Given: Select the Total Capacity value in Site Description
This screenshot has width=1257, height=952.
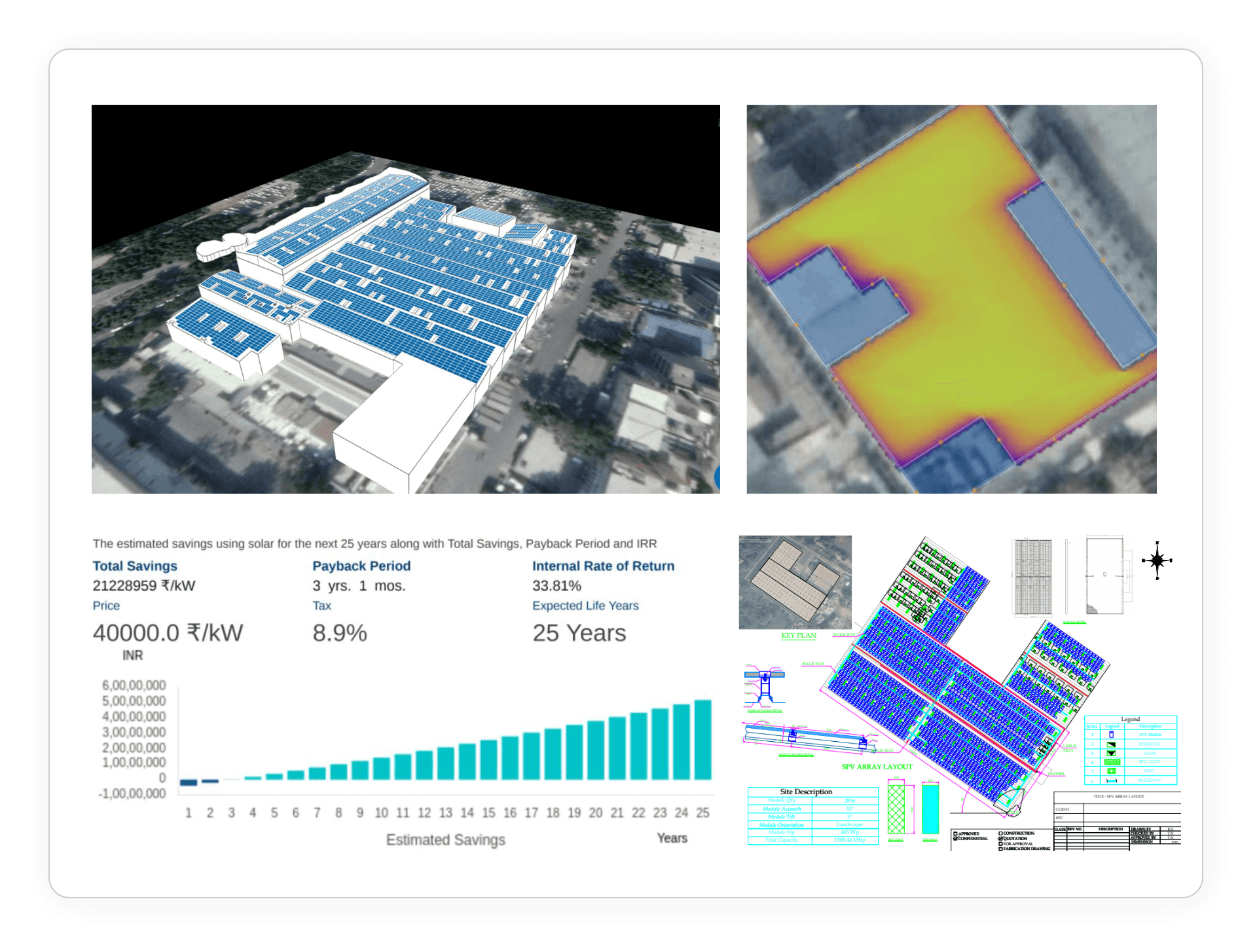Looking at the screenshot, I should point(849,840).
